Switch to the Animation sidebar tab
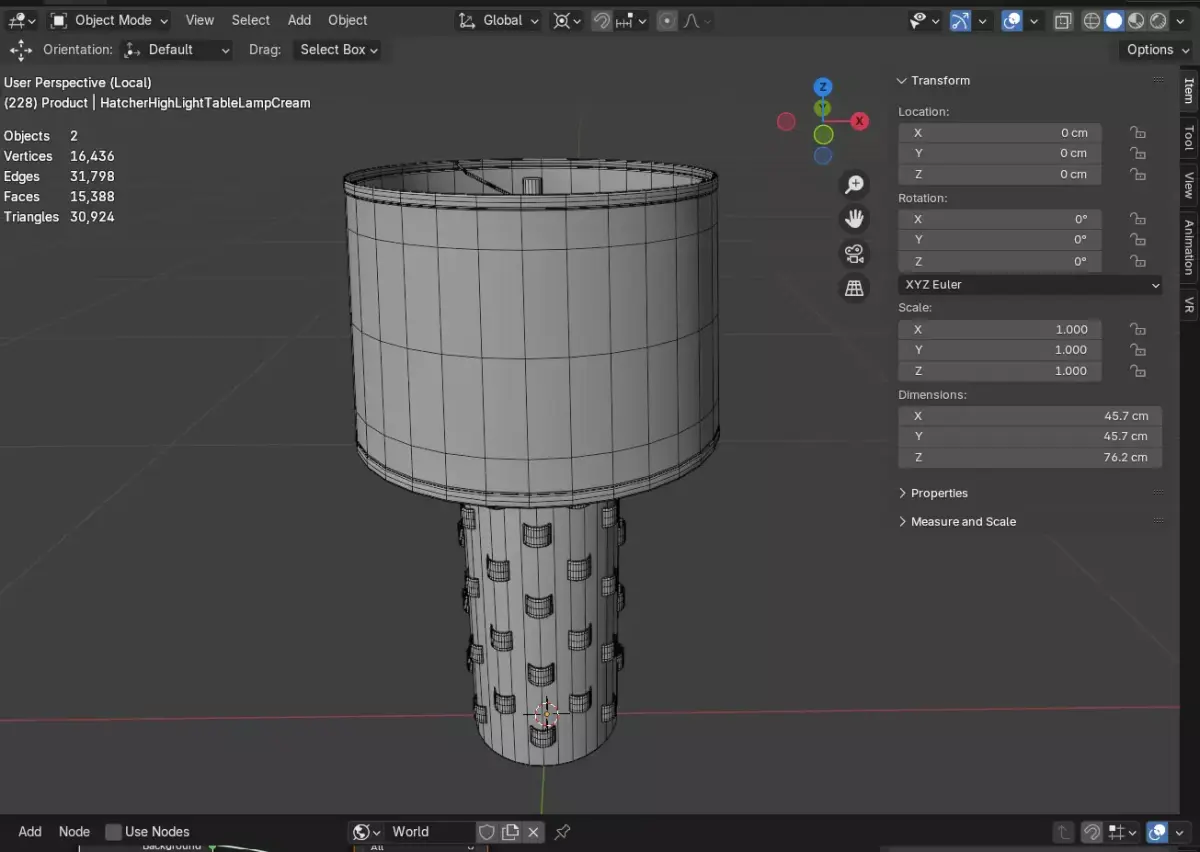The height and width of the screenshot is (852, 1200). [x=1189, y=247]
